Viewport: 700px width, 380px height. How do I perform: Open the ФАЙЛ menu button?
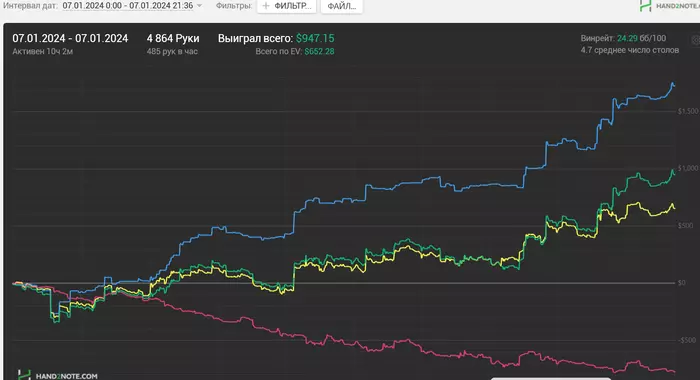[342, 6]
